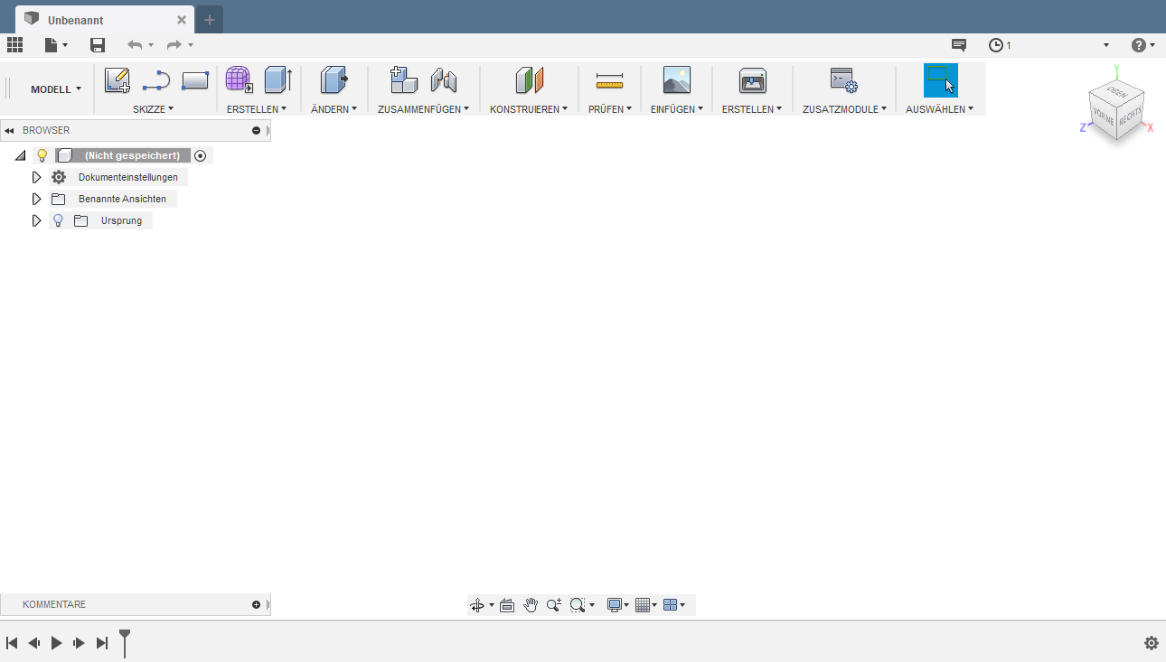Toggle visibility lightbulb of root component
The width and height of the screenshot is (1166, 662).
[42, 155]
